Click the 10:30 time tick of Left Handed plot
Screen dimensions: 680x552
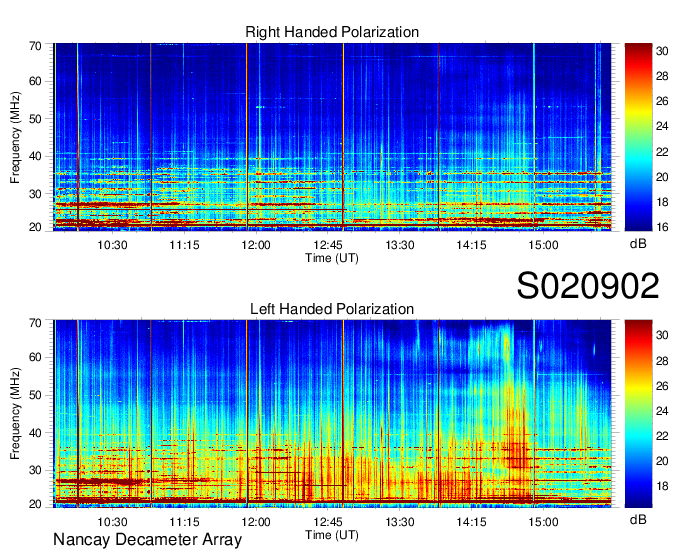[112, 522]
